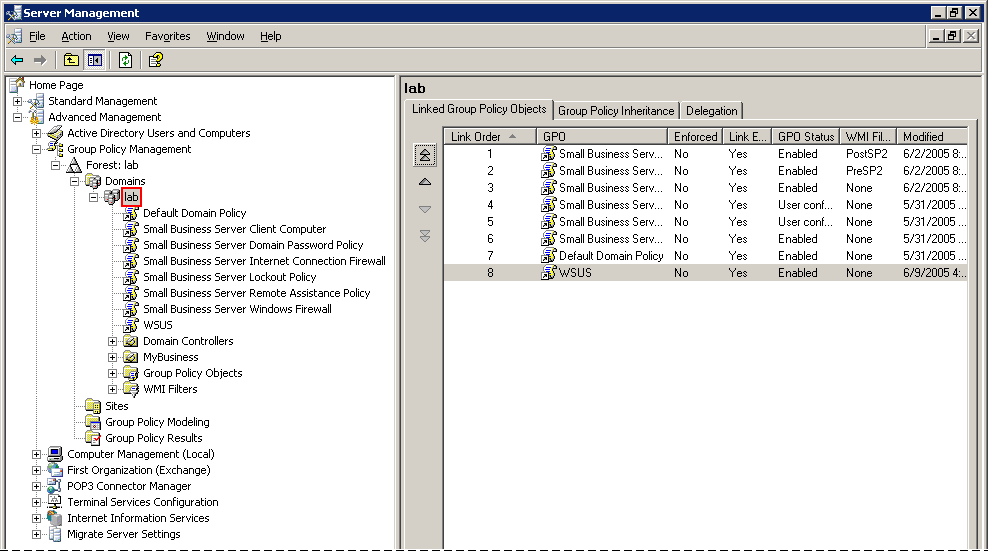Click the move link to bottom arrow
Viewport: 988px width, 551px height.
(x=425, y=236)
